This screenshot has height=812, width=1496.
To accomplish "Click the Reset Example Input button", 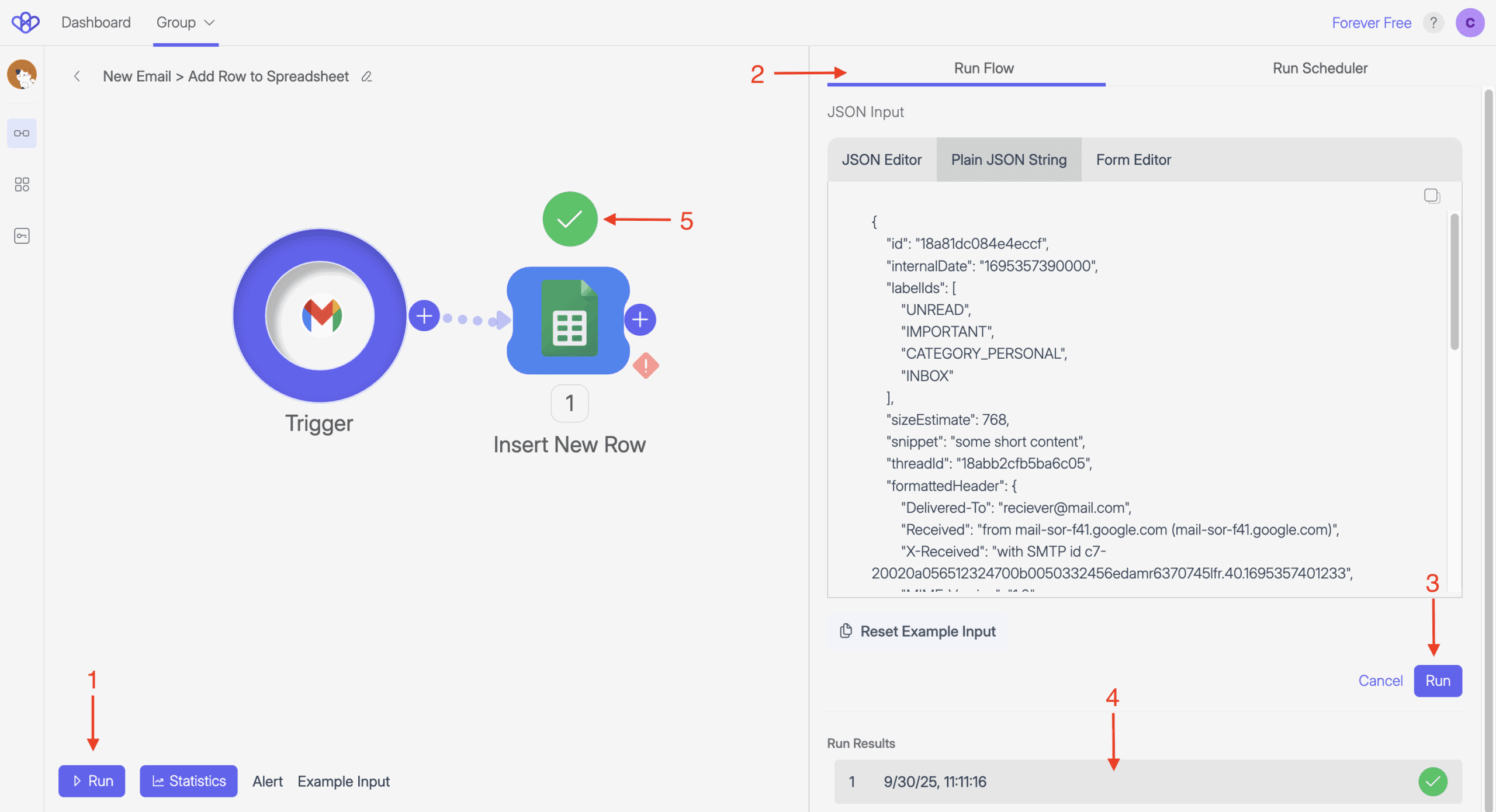I will pyautogui.click(x=917, y=631).
